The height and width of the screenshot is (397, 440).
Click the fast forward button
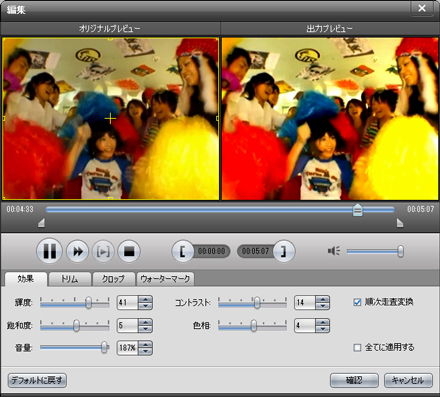pyautogui.click(x=78, y=251)
